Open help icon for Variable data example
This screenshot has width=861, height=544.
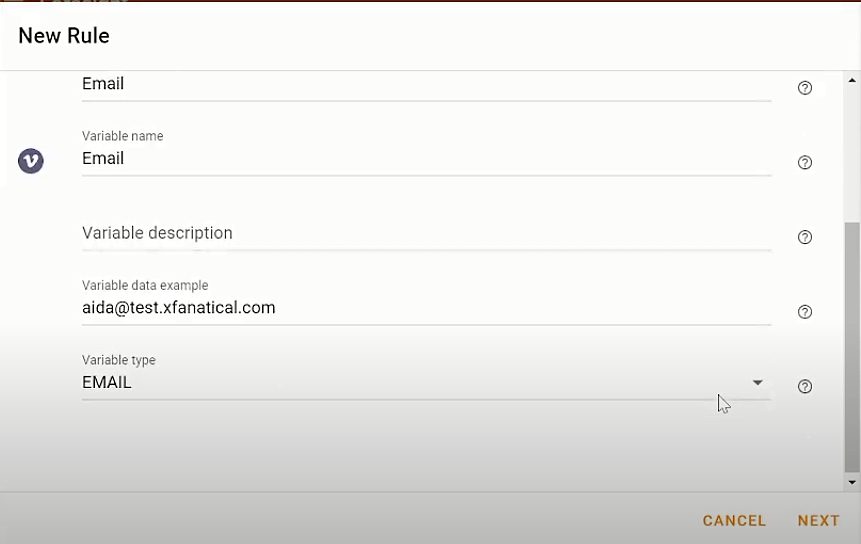point(804,312)
